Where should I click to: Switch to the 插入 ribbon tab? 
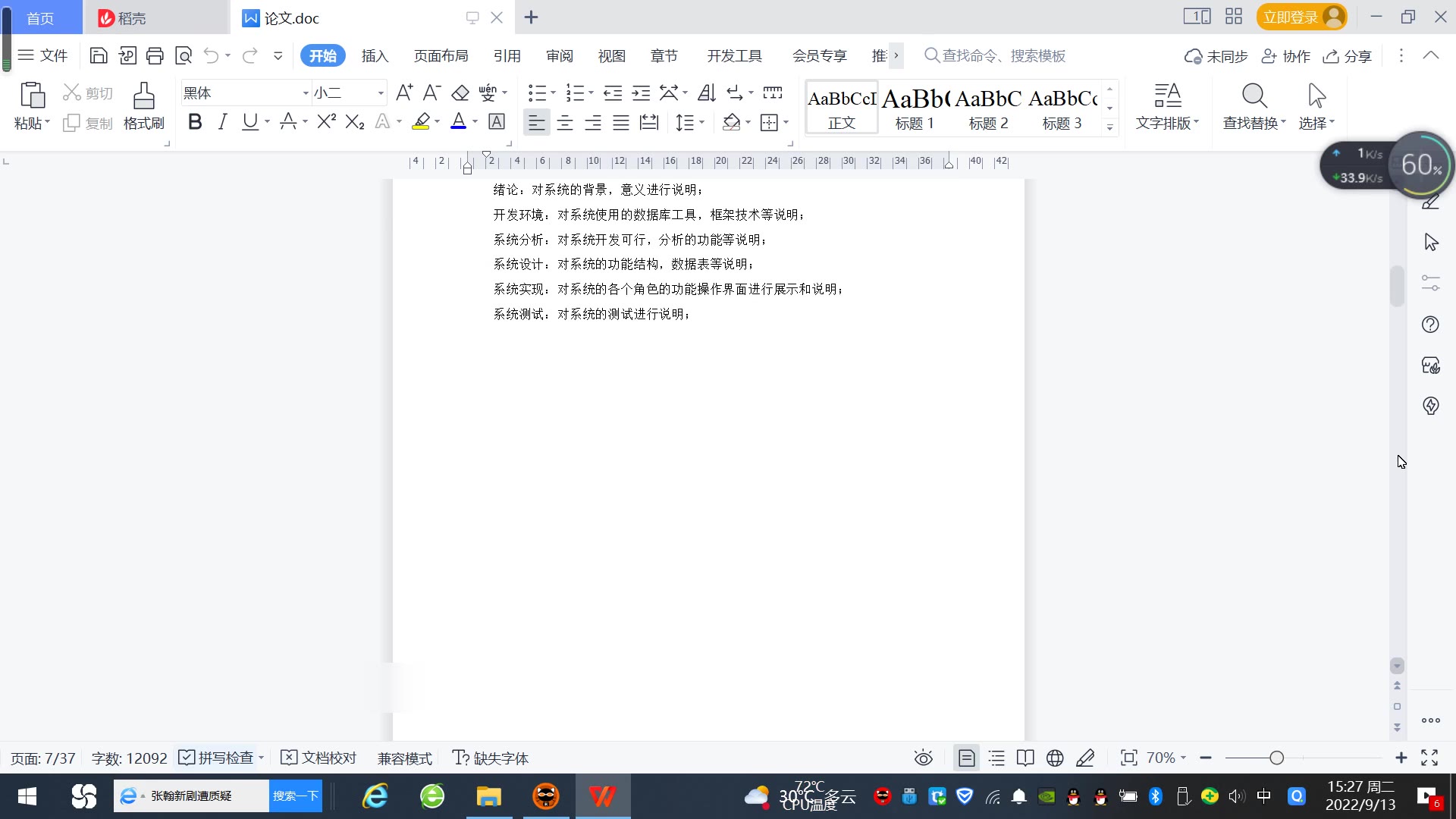pyautogui.click(x=375, y=56)
